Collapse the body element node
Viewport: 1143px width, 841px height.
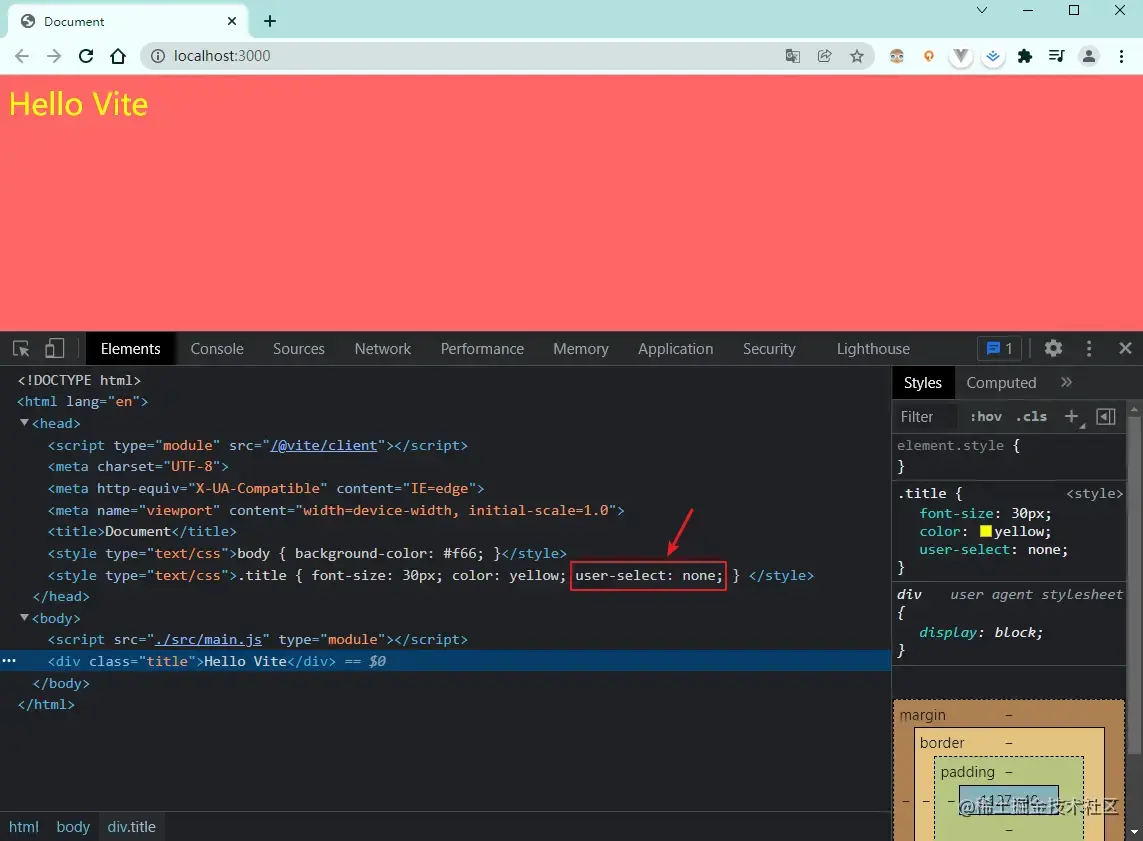pos(25,617)
